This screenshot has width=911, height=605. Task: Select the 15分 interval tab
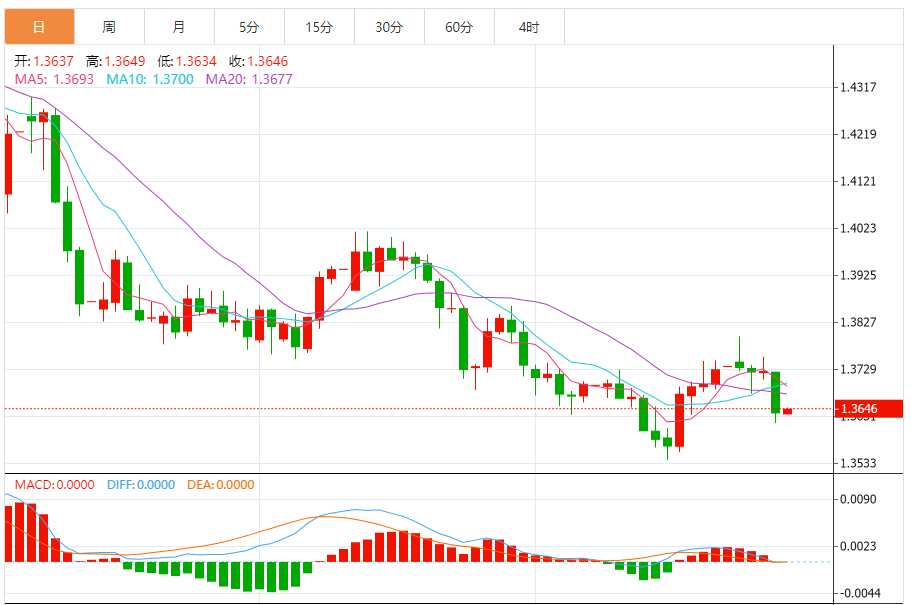(x=320, y=27)
